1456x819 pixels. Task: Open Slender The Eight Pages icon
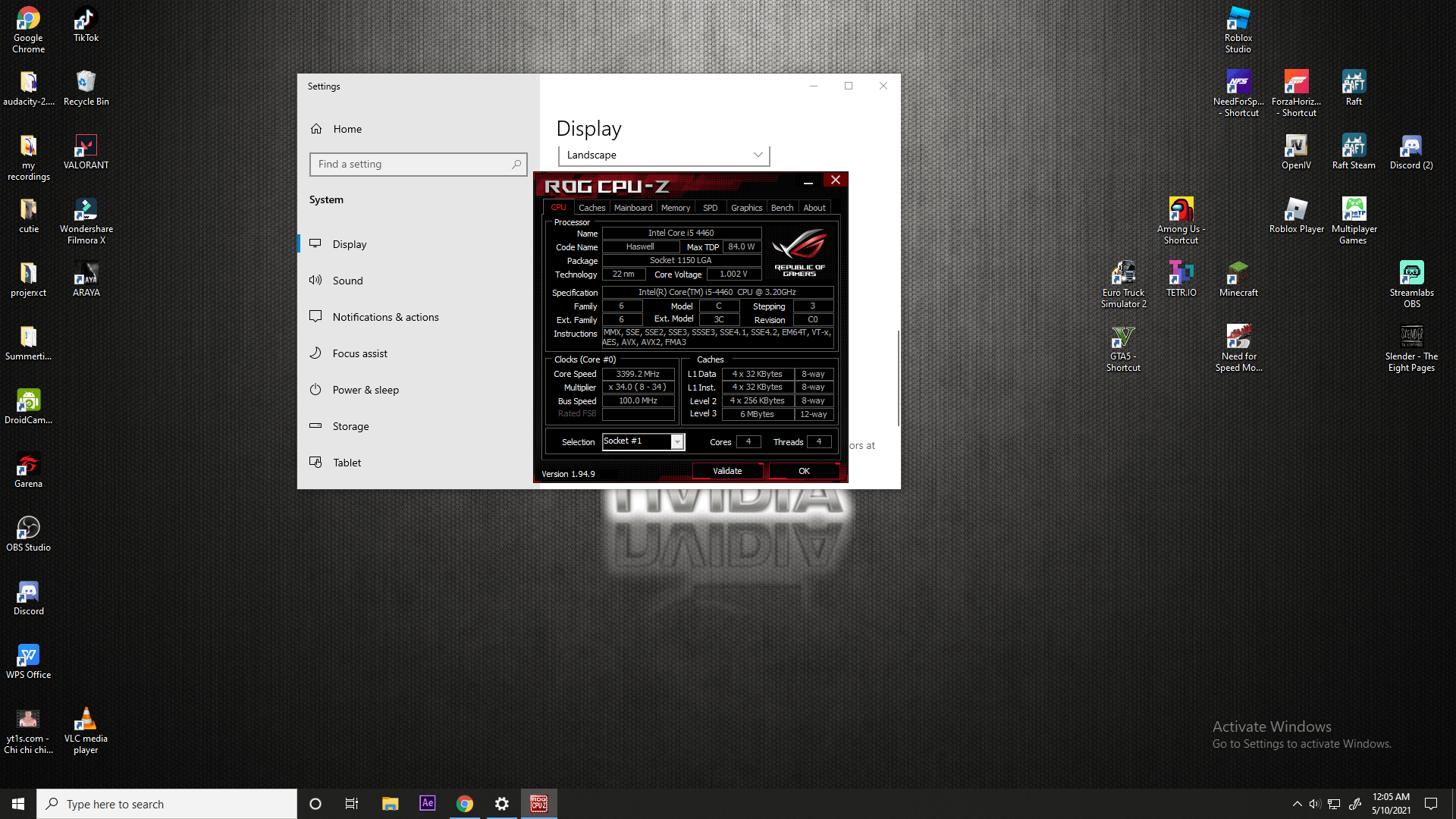1411,349
